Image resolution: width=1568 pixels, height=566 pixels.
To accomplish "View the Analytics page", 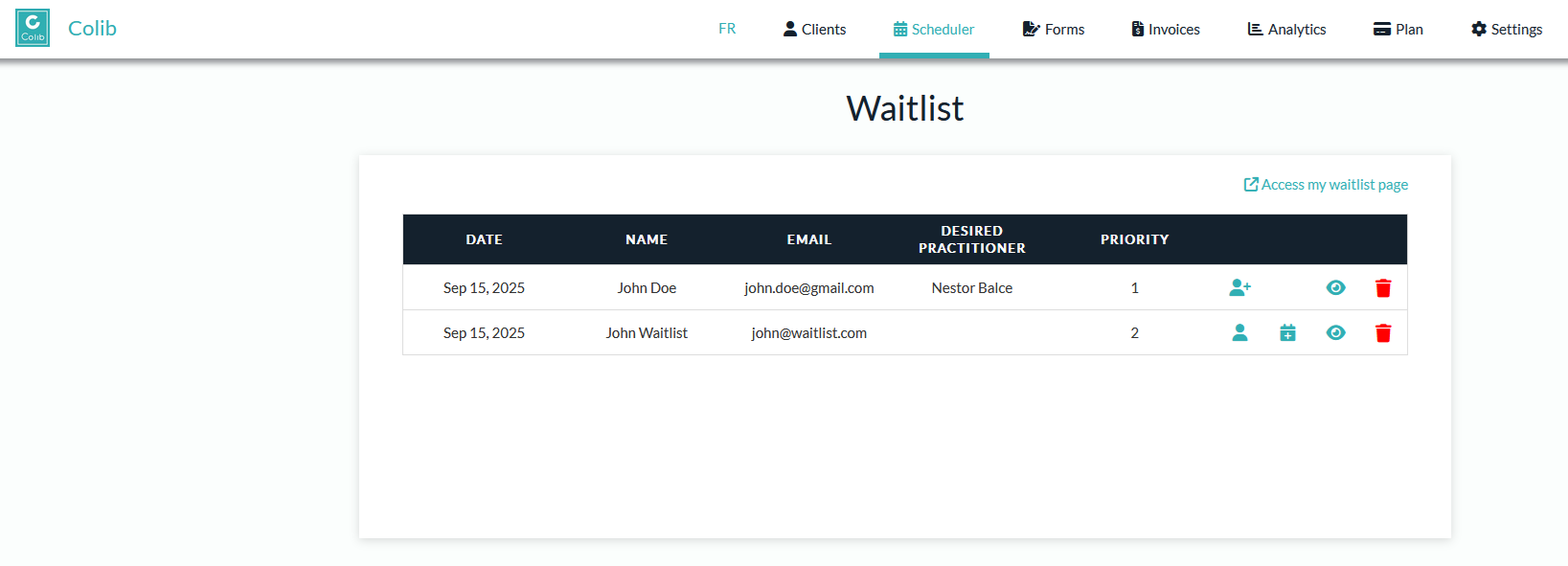I will (x=1286, y=29).
